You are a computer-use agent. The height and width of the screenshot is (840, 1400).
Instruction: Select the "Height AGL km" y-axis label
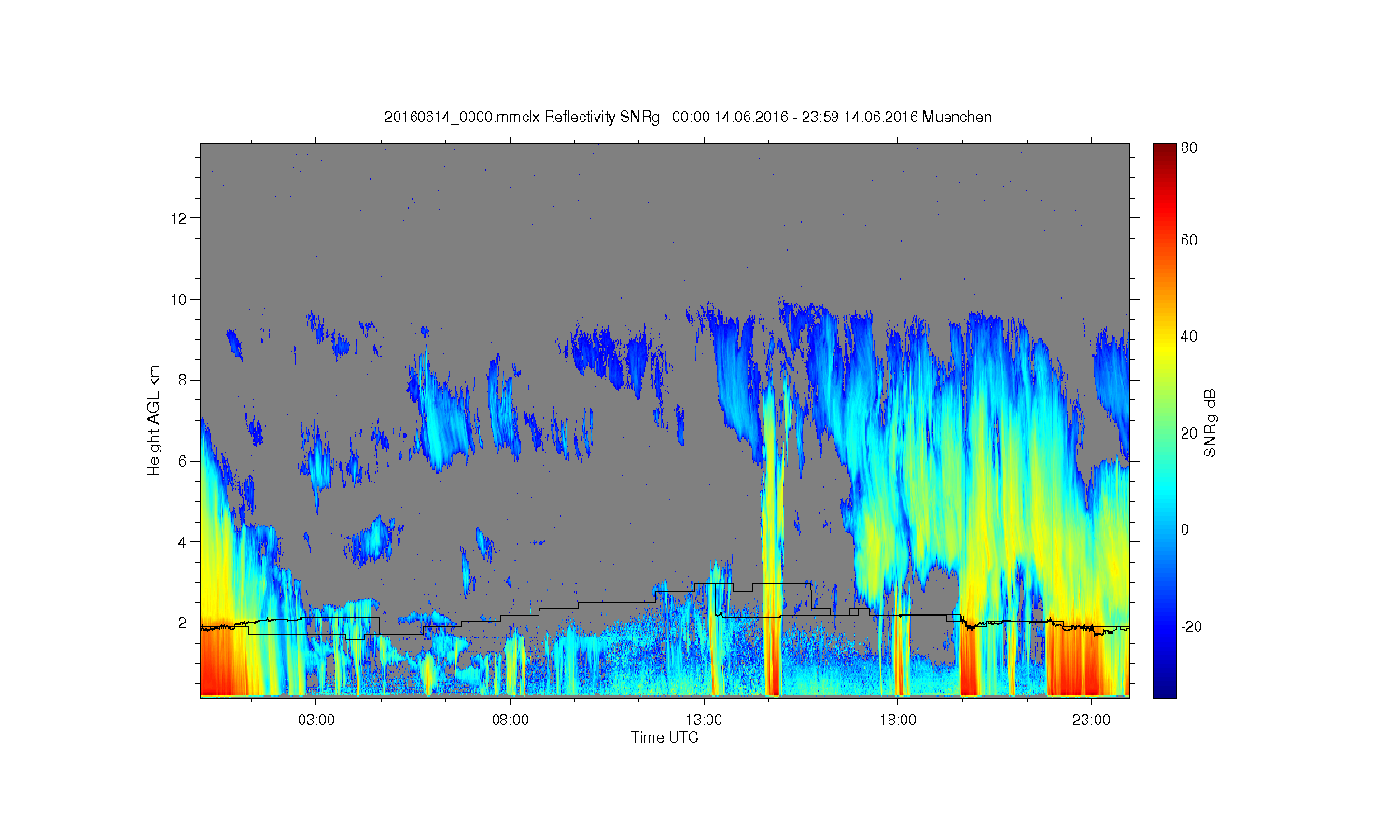[154, 420]
